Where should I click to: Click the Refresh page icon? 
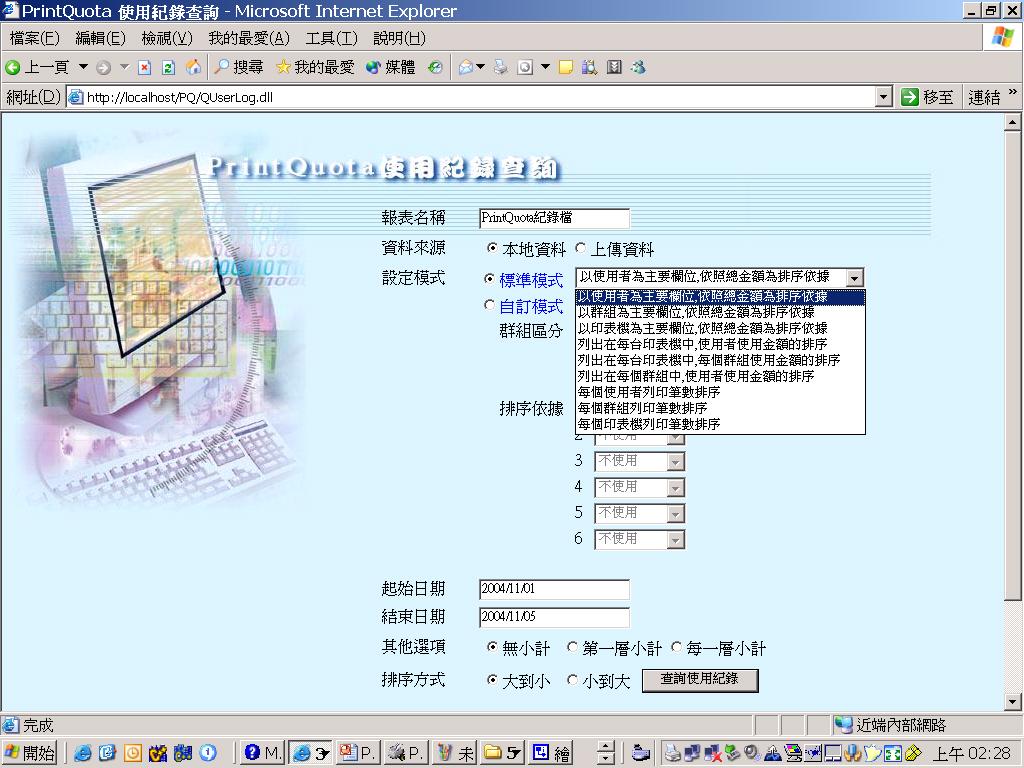pyautogui.click(x=168, y=67)
